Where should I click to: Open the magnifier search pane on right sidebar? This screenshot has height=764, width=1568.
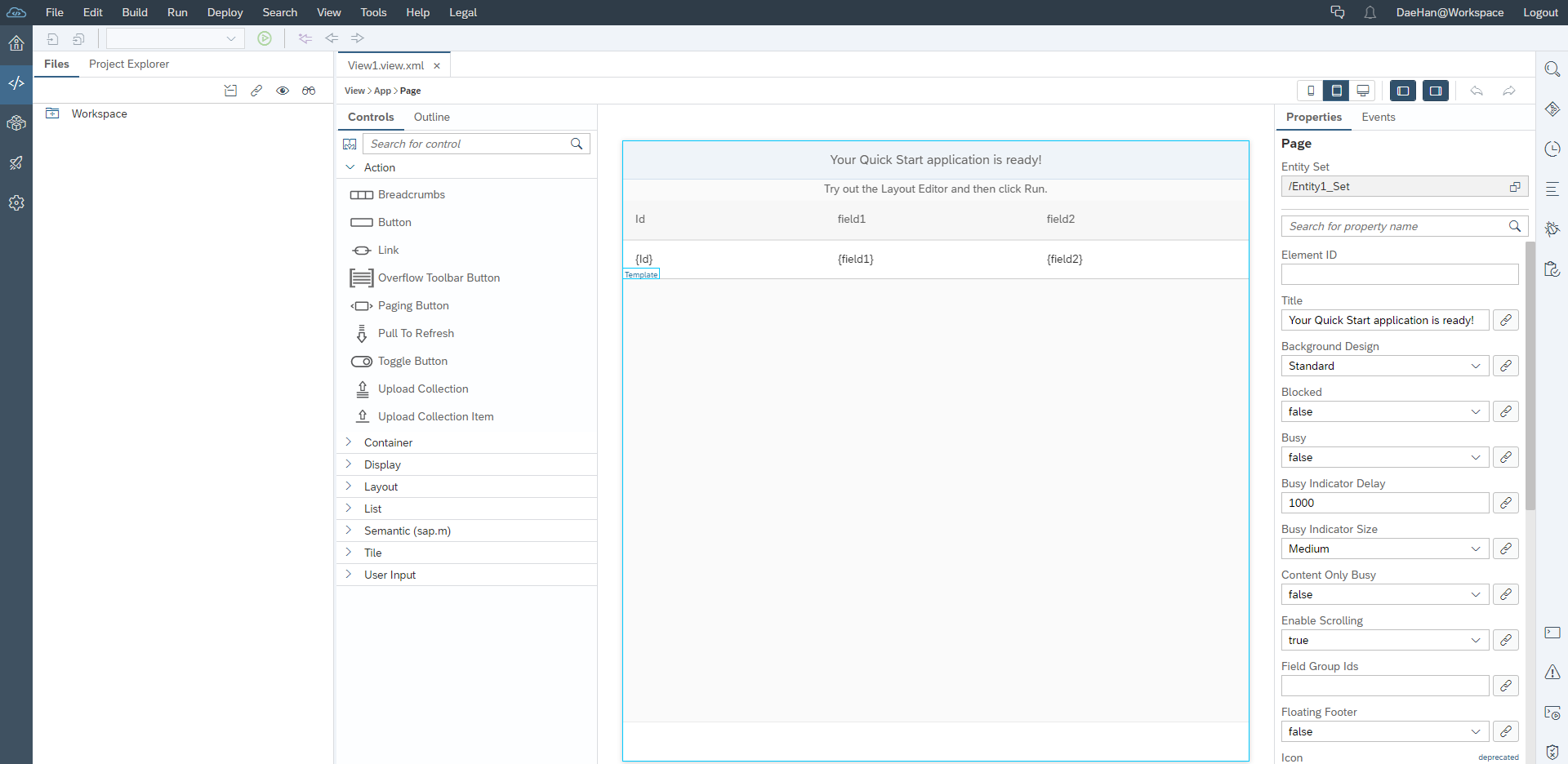coord(1552,69)
